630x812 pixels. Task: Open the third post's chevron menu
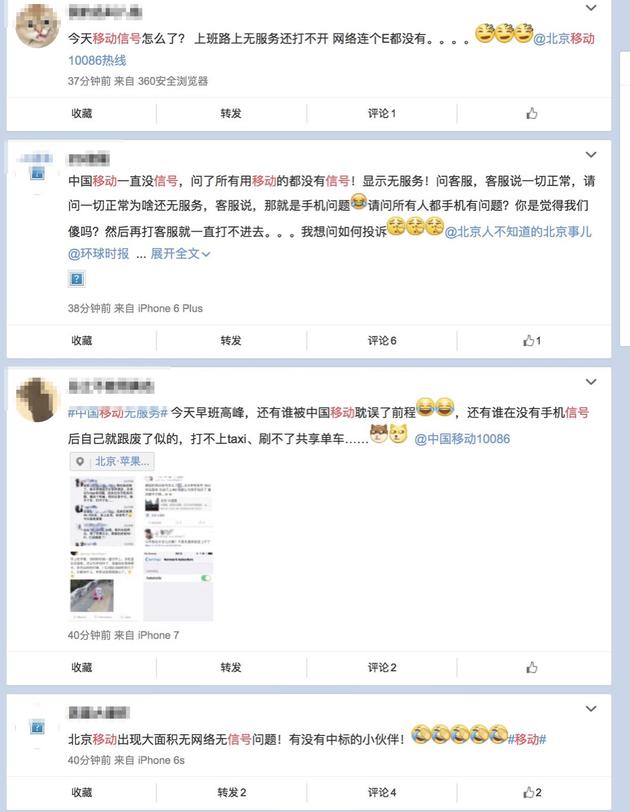(591, 382)
